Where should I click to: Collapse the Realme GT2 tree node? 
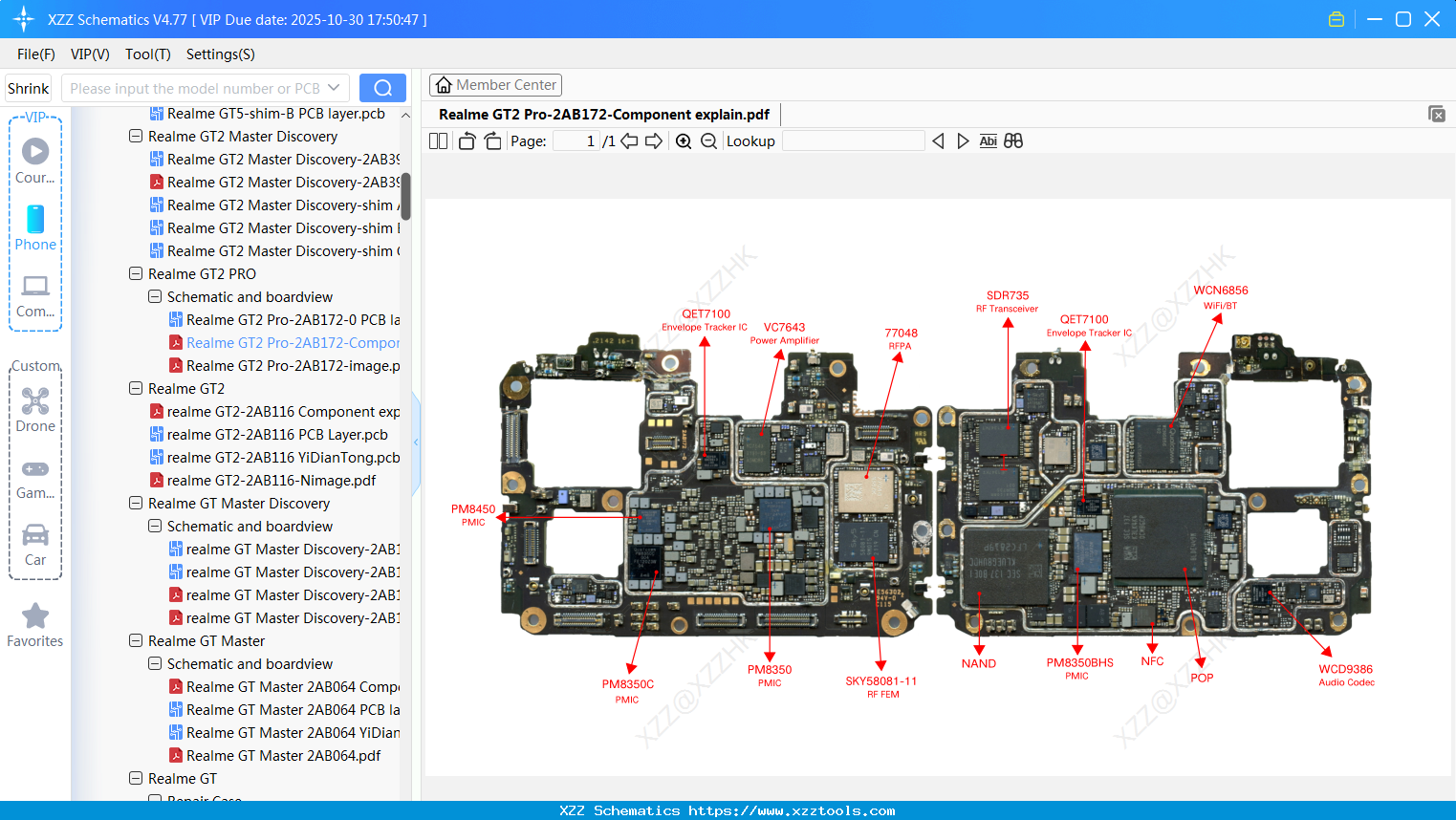point(136,389)
